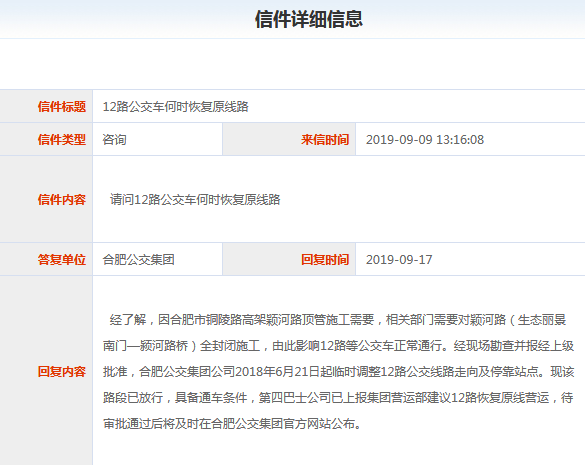The image size is (585, 465).
Task: Select the 答复单位 label
Action: (x=62, y=259)
